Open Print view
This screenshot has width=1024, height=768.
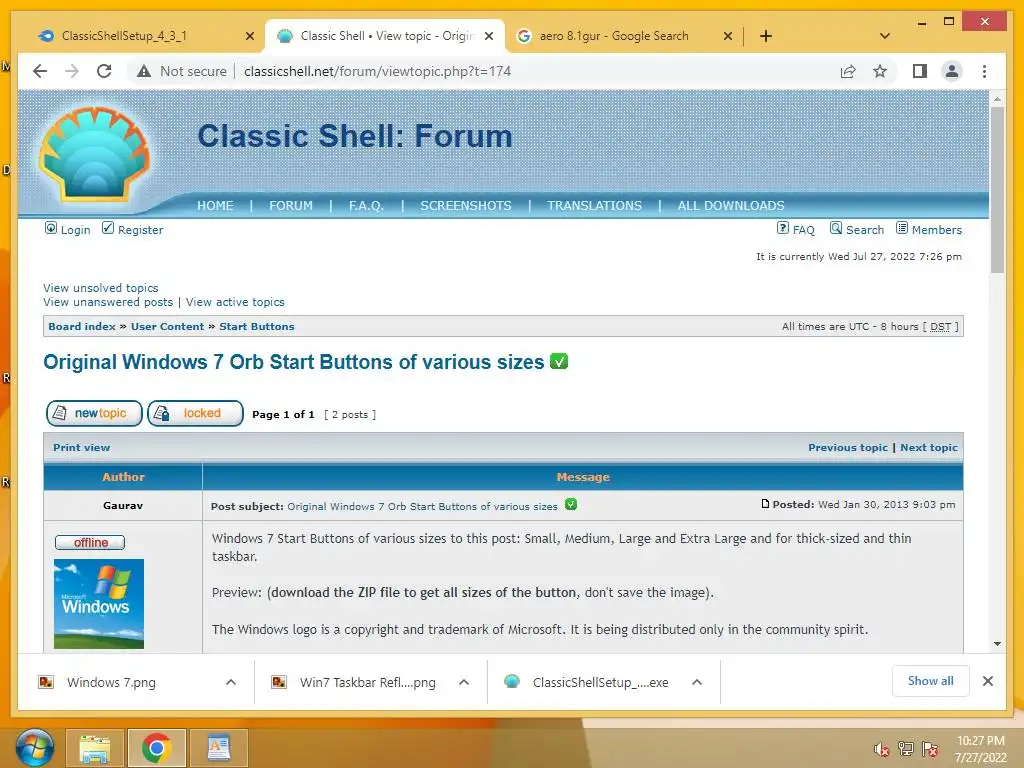point(82,447)
